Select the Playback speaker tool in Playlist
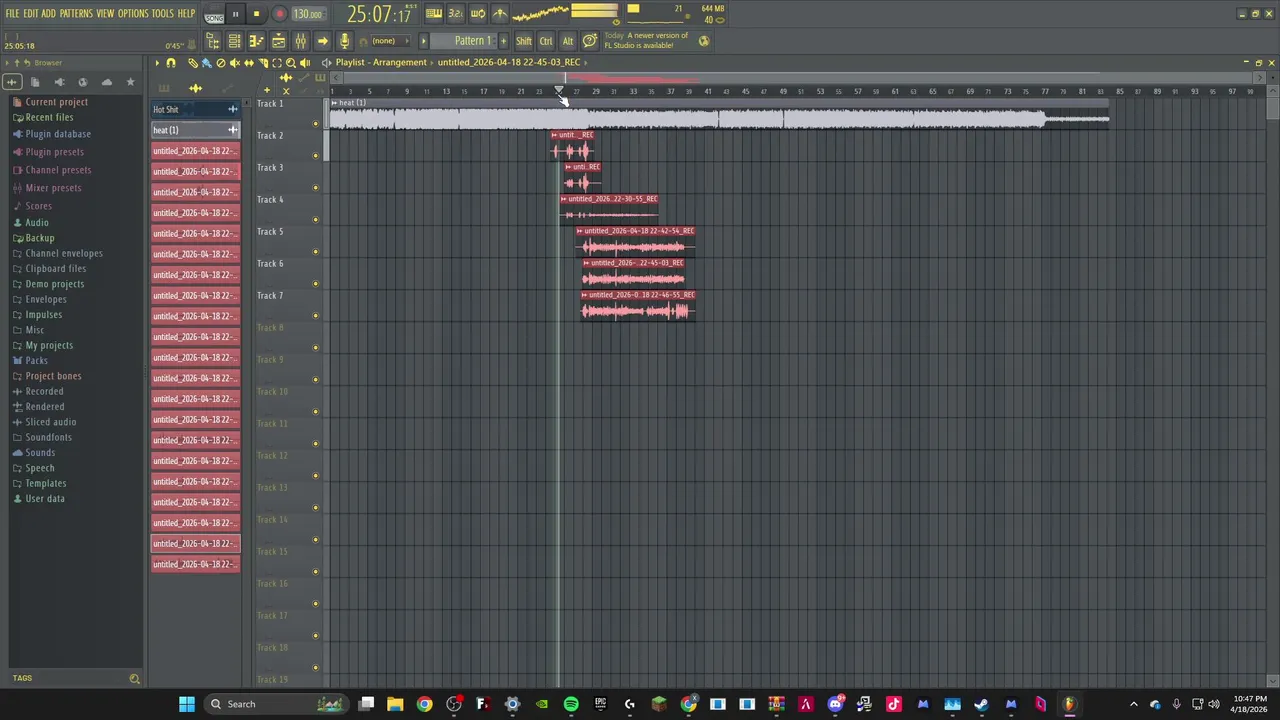1280x720 pixels. coord(305,63)
